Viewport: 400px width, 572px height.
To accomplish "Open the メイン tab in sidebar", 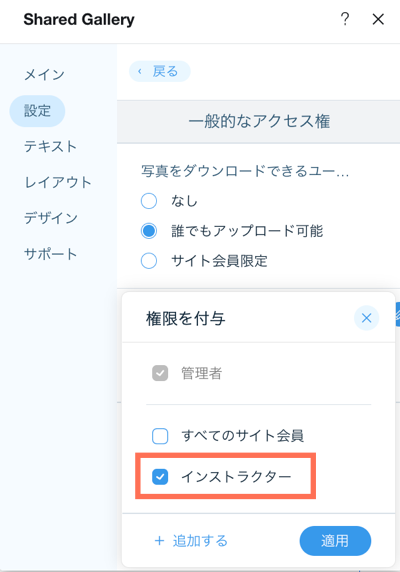I will click(x=44, y=75).
